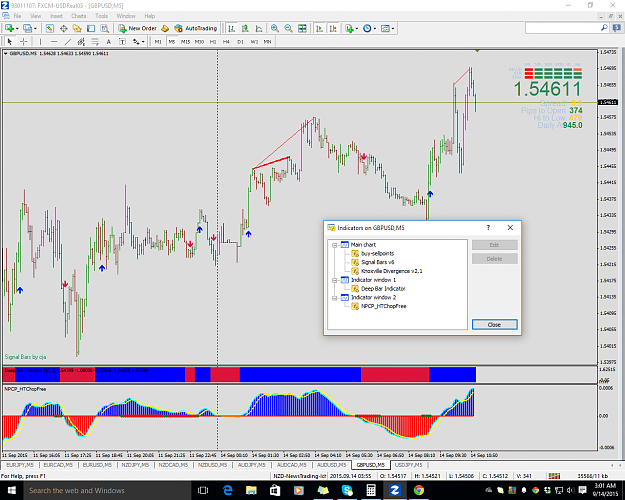Open Calculator from the taskbar
Viewport: 625px width, 500px height.
pyautogui.click(x=371, y=490)
